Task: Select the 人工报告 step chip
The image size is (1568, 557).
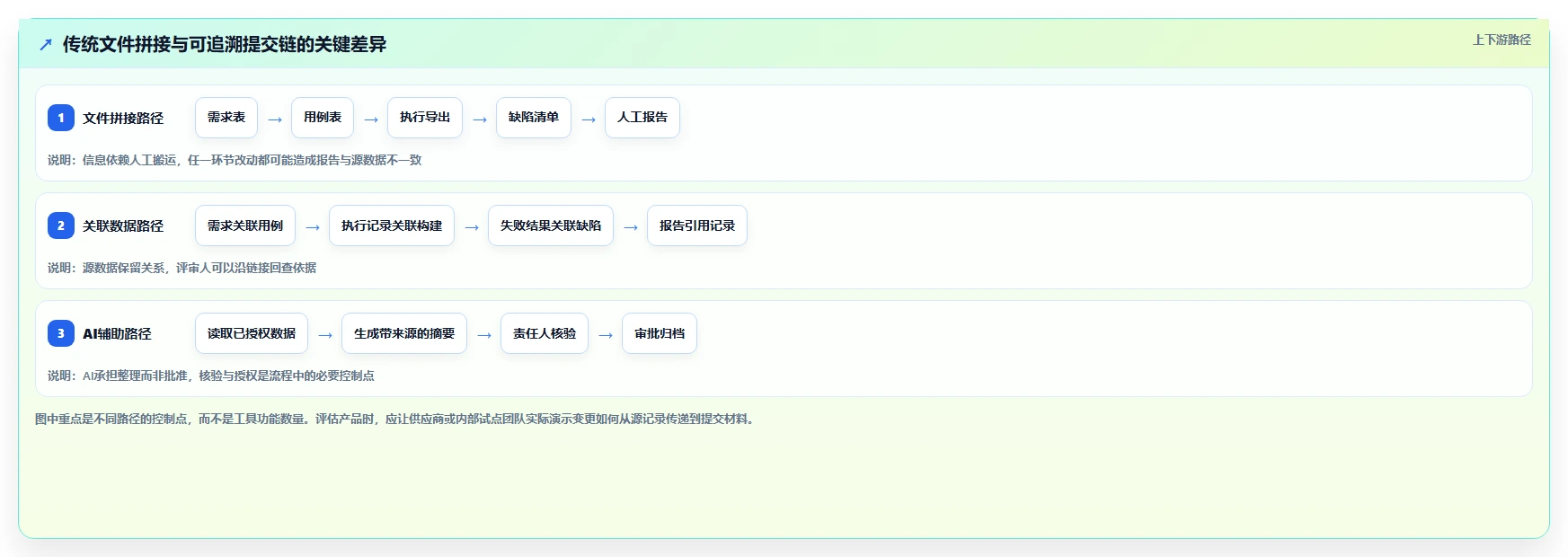Action: (642, 118)
